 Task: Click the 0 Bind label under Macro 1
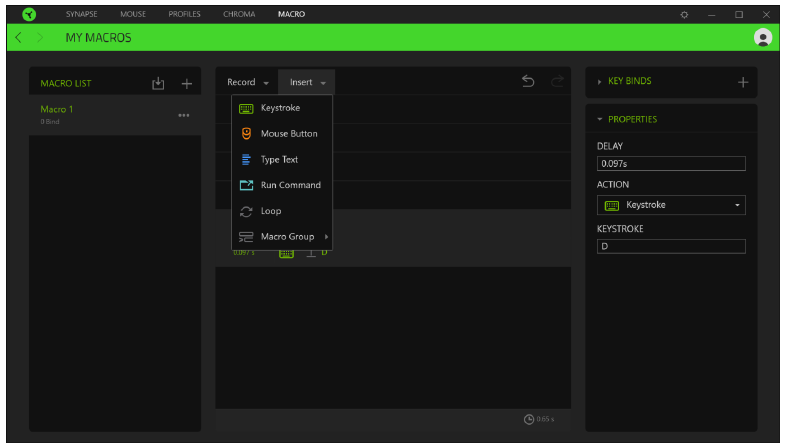tap(50, 122)
